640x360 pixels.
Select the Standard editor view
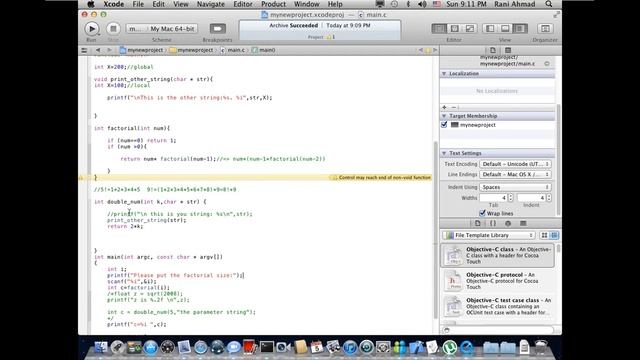tap(439, 29)
